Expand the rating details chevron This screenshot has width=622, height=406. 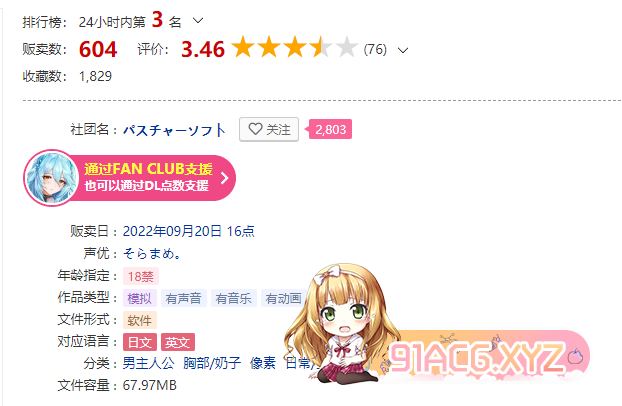coord(403,50)
